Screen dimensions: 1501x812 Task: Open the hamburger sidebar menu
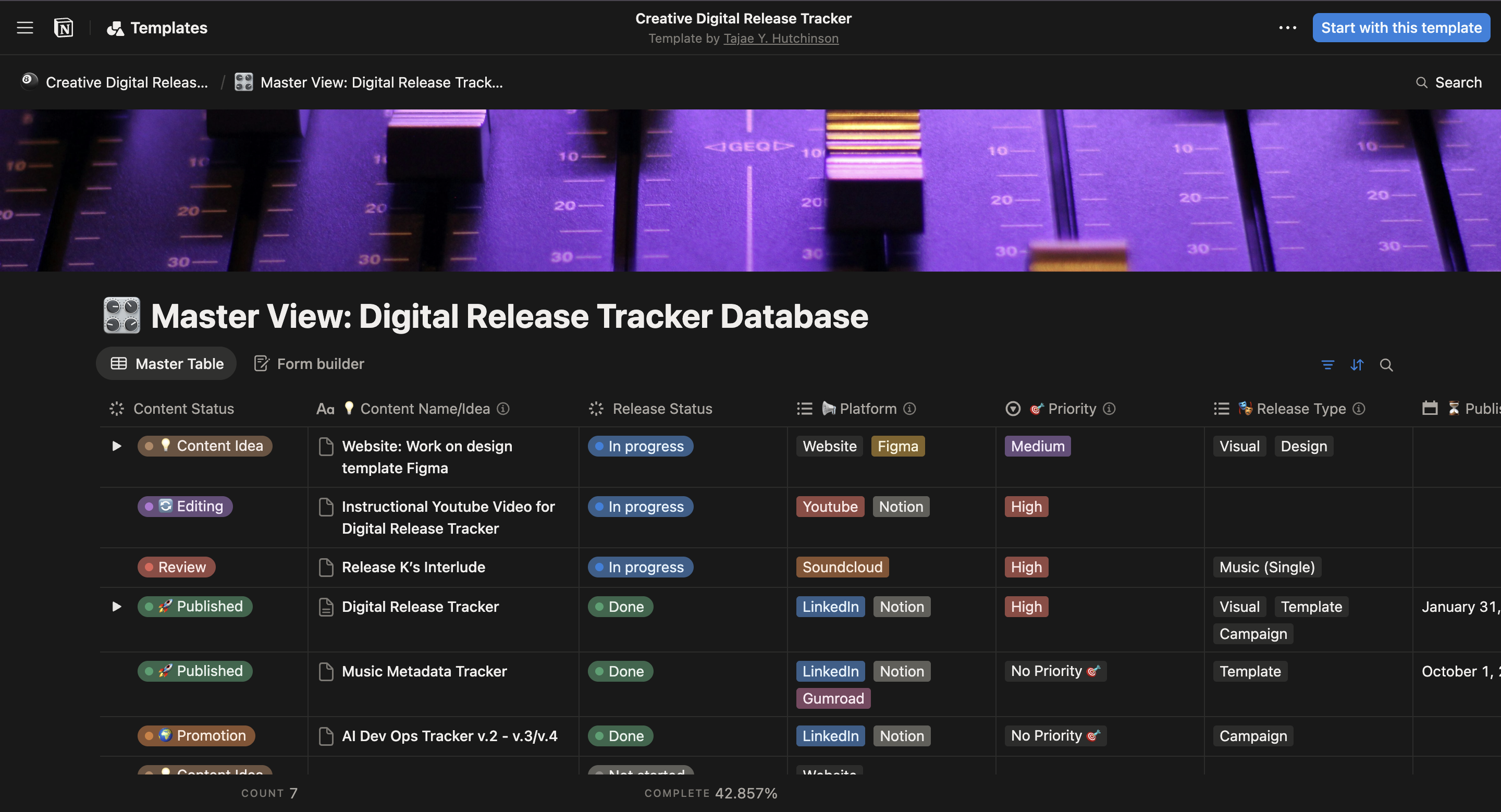click(x=25, y=28)
